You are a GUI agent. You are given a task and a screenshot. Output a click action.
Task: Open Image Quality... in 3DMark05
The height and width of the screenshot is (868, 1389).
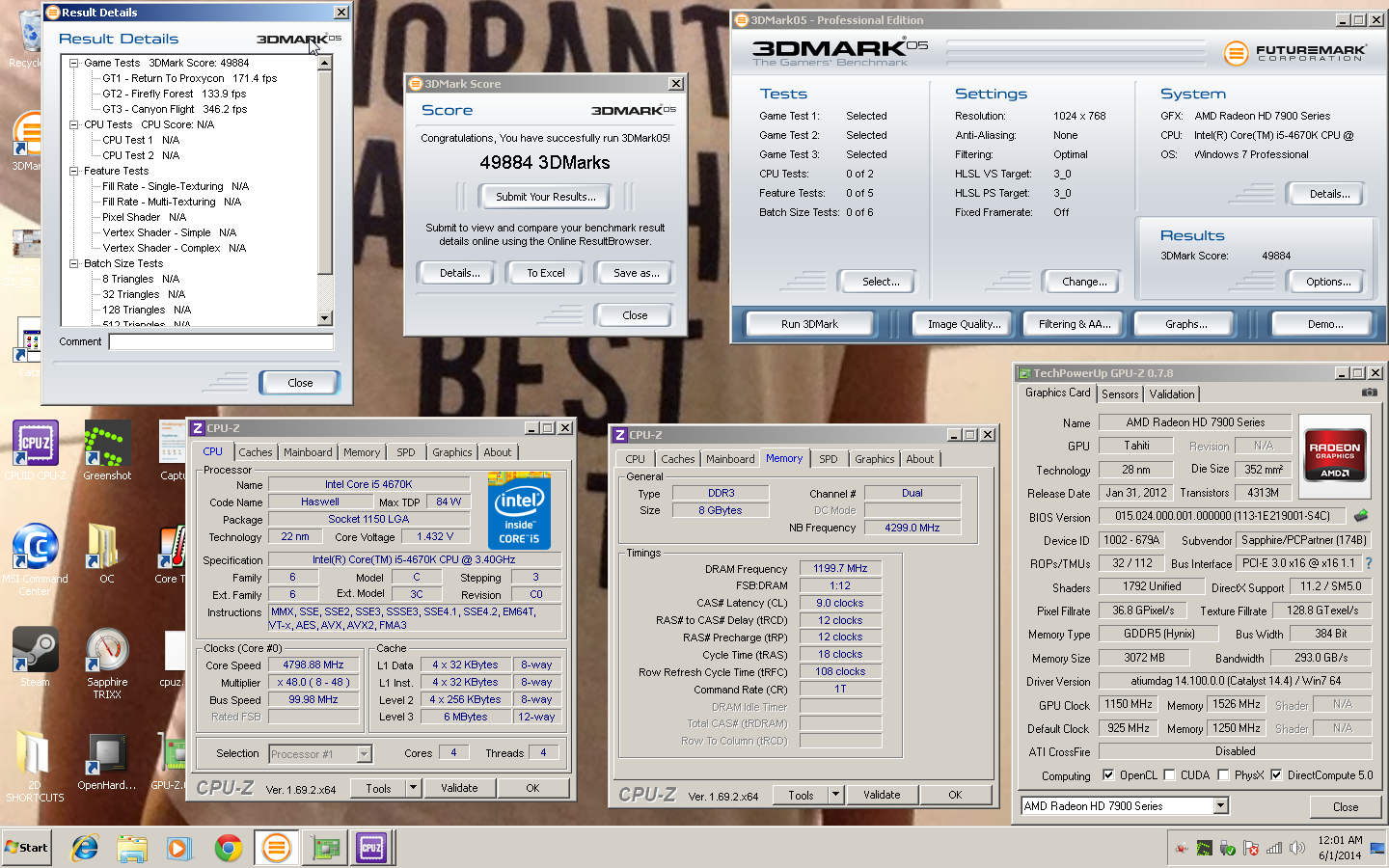[x=965, y=324]
